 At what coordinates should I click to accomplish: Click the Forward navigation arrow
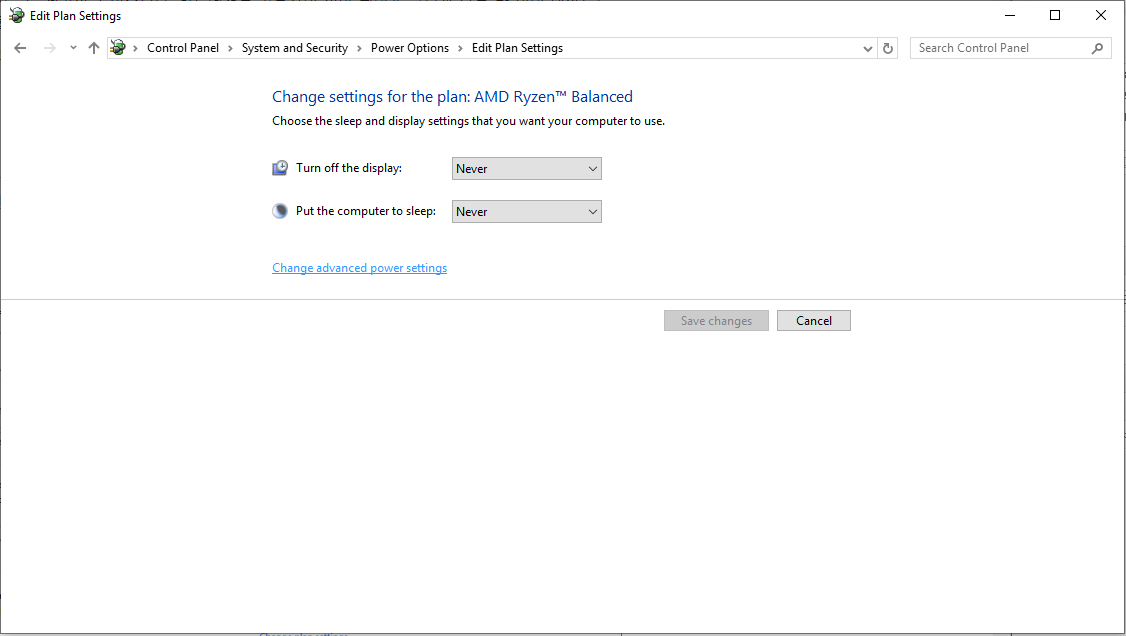click(49, 48)
